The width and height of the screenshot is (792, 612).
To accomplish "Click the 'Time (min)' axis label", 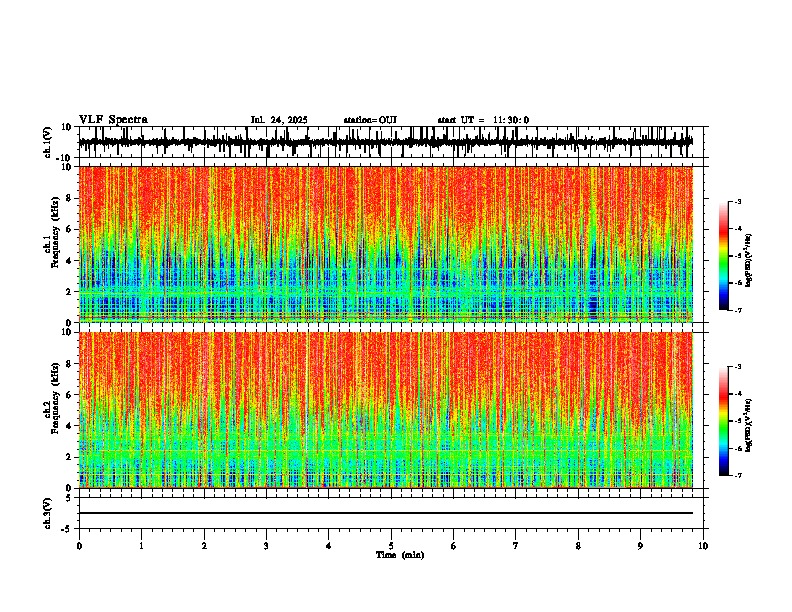I will tap(400, 555).
